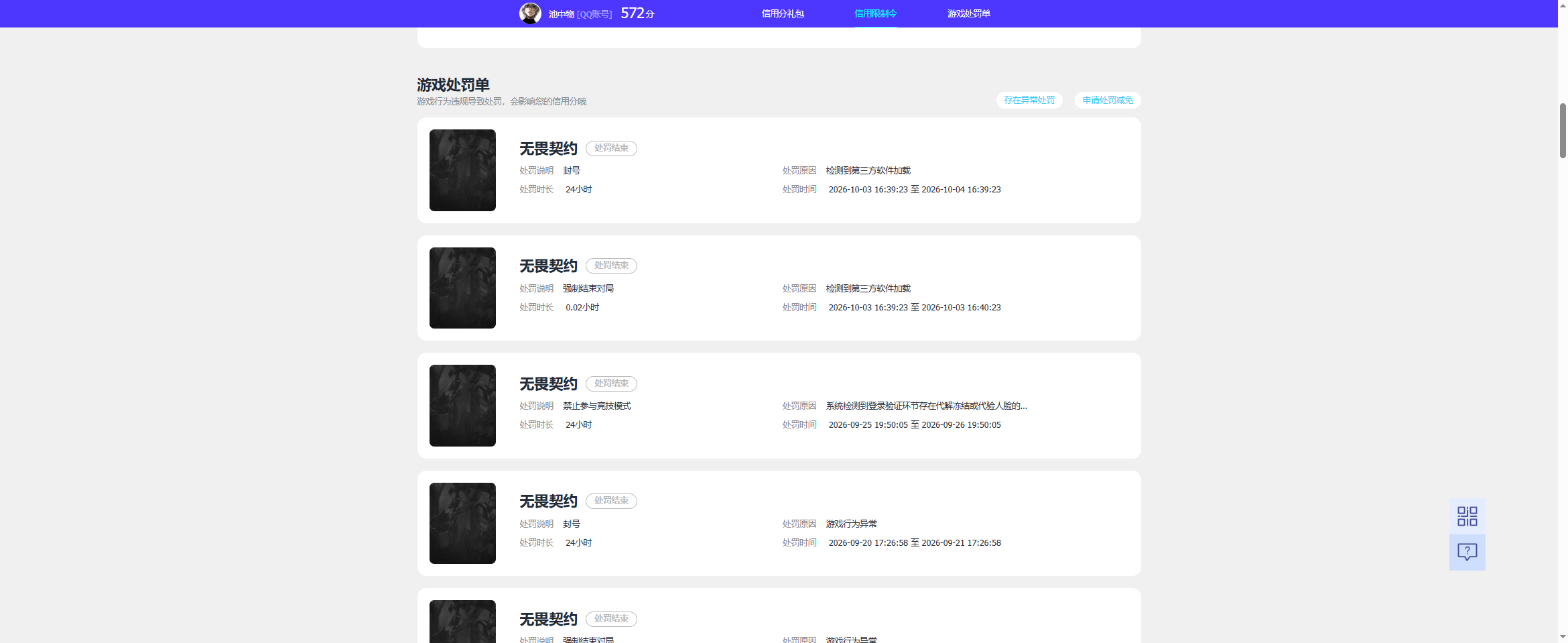Click the 强制结束对局 penalty text with 0.02小时
Viewport: 1568px width, 643px height.
[x=588, y=288]
